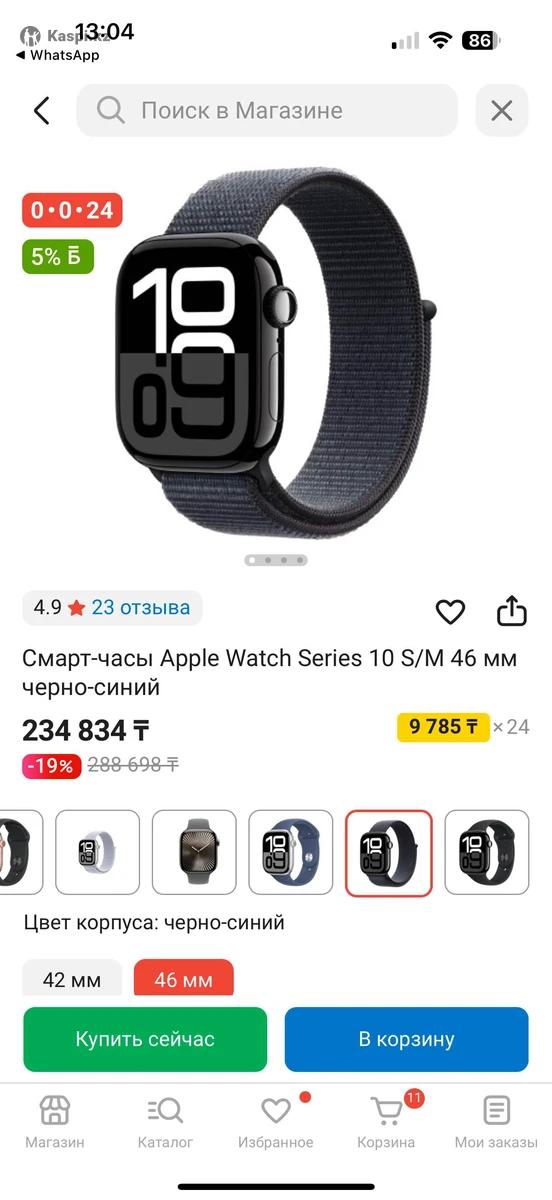Choose the white sport loop watch thumbnail
The height and width of the screenshot is (1200, 552).
97,853
